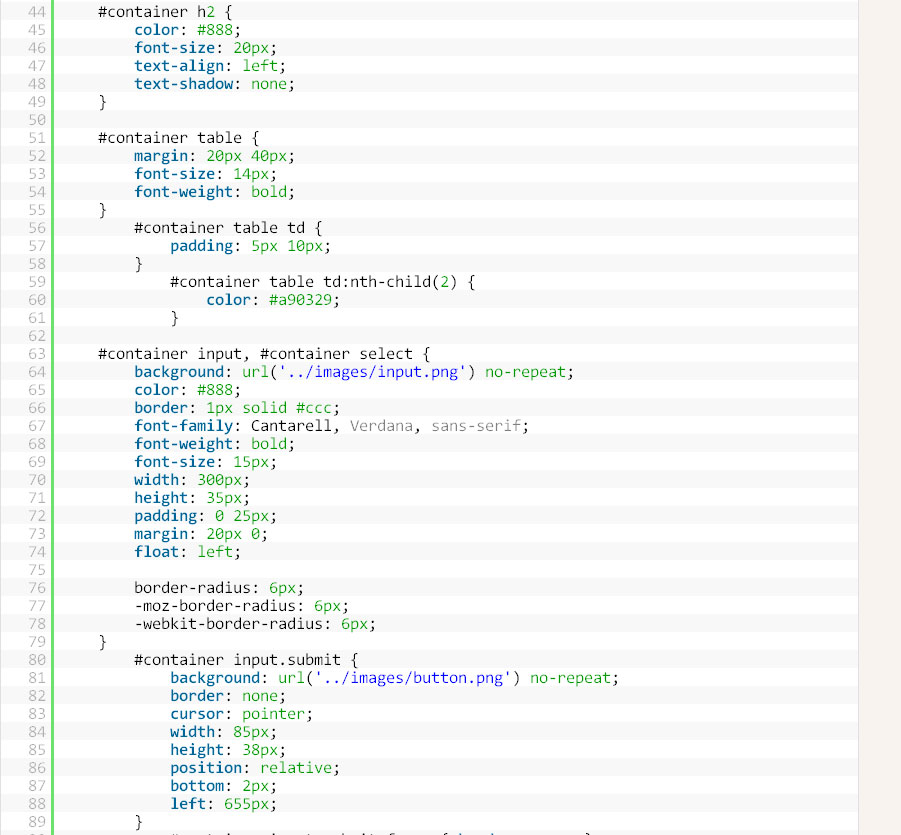Click the '-moz-border-radius' property

point(214,606)
